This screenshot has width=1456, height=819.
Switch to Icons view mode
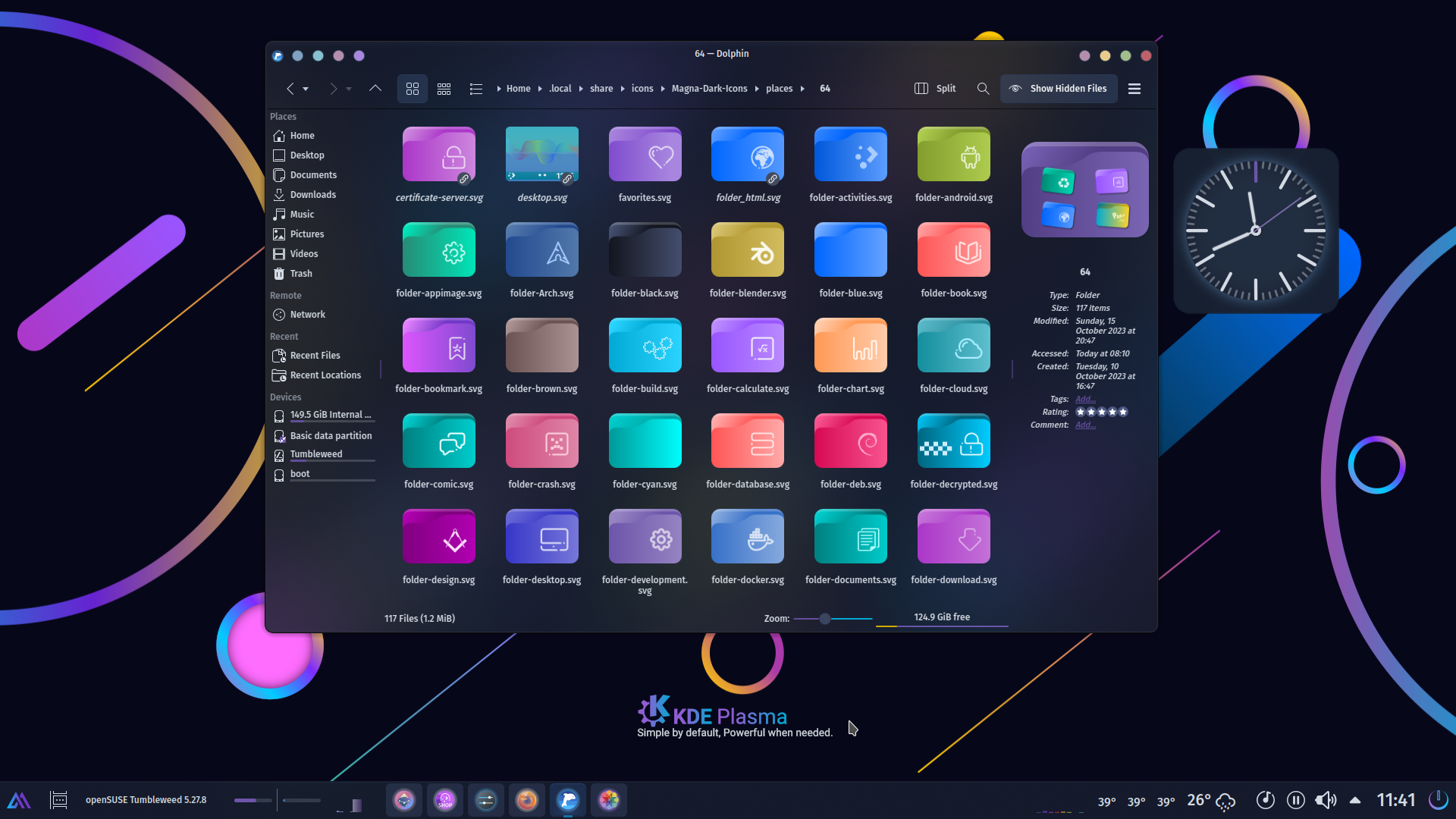(413, 89)
